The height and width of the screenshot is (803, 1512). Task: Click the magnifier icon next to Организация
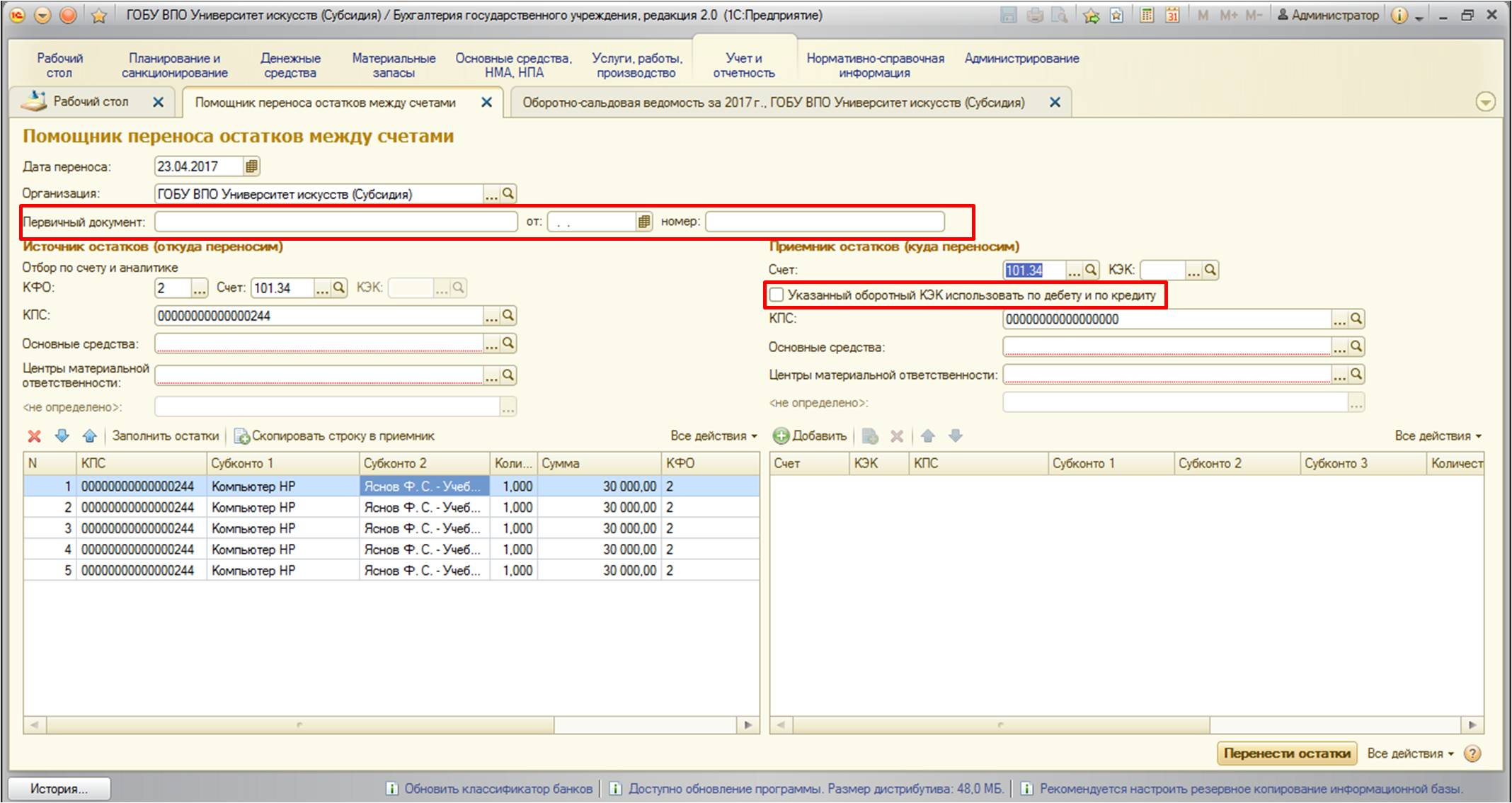pyautogui.click(x=508, y=193)
